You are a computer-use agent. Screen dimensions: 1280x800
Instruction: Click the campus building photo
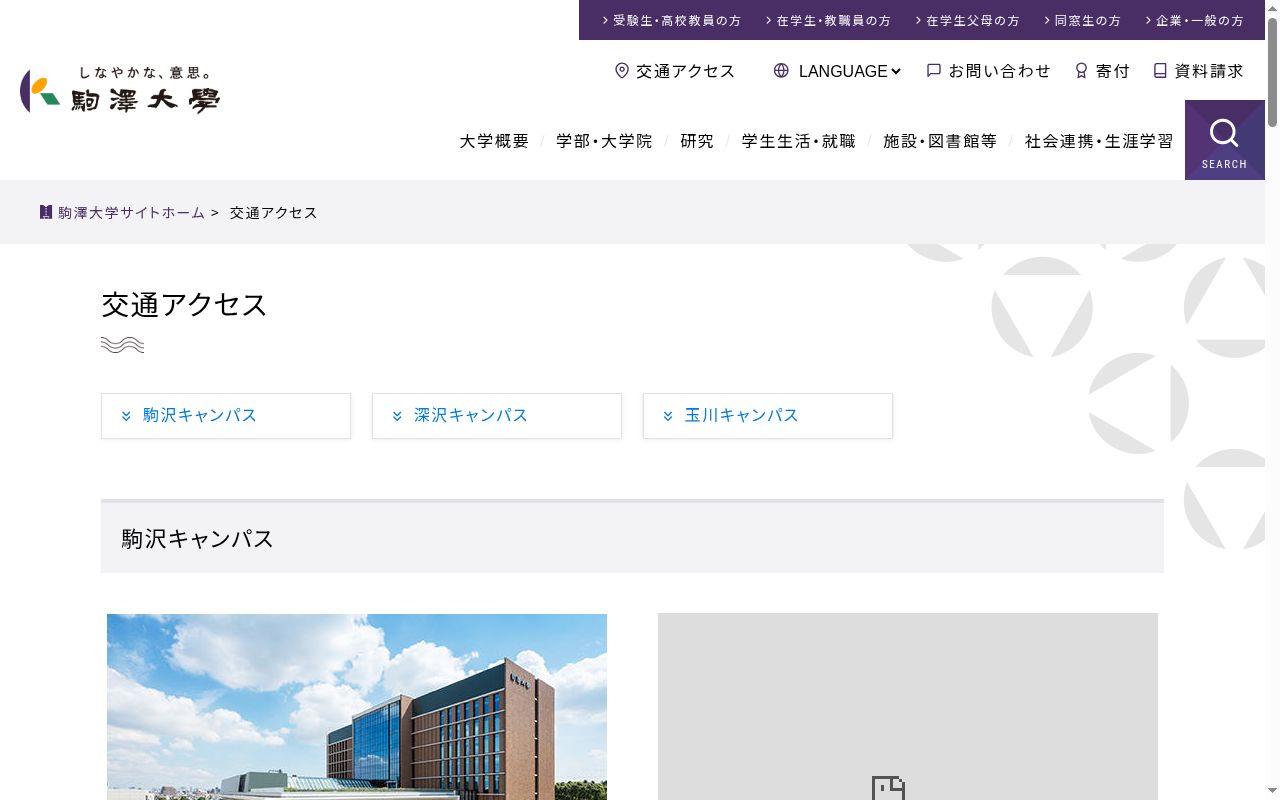coord(357,707)
